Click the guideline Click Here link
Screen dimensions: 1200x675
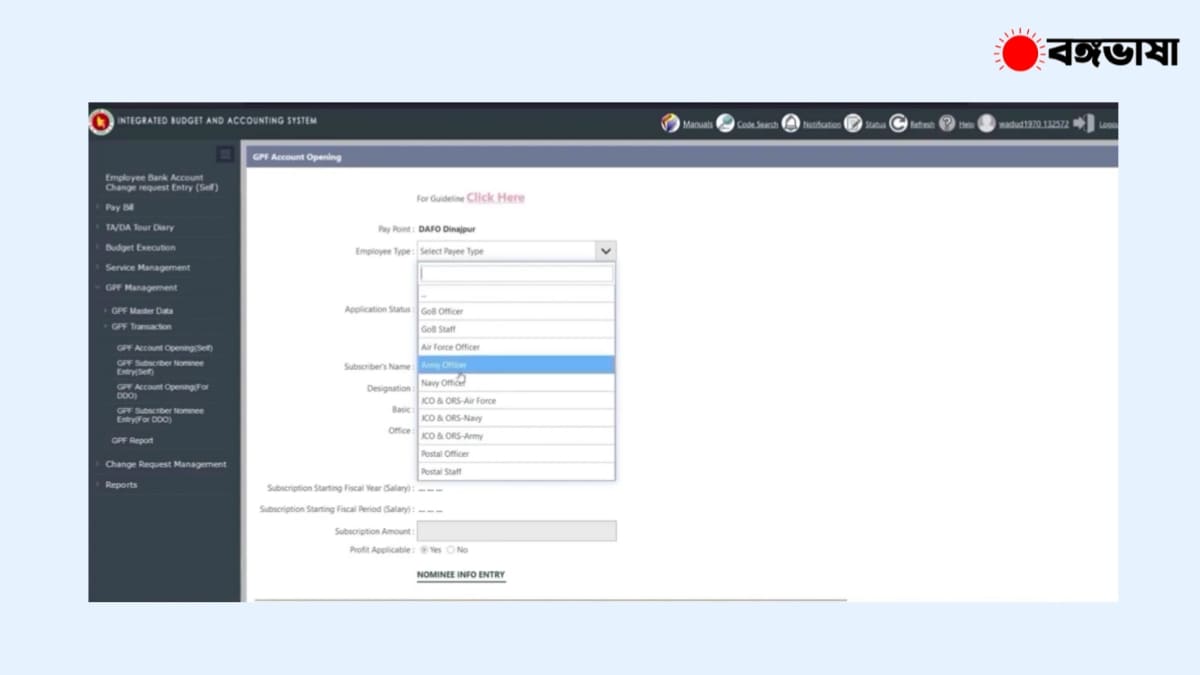[495, 197]
